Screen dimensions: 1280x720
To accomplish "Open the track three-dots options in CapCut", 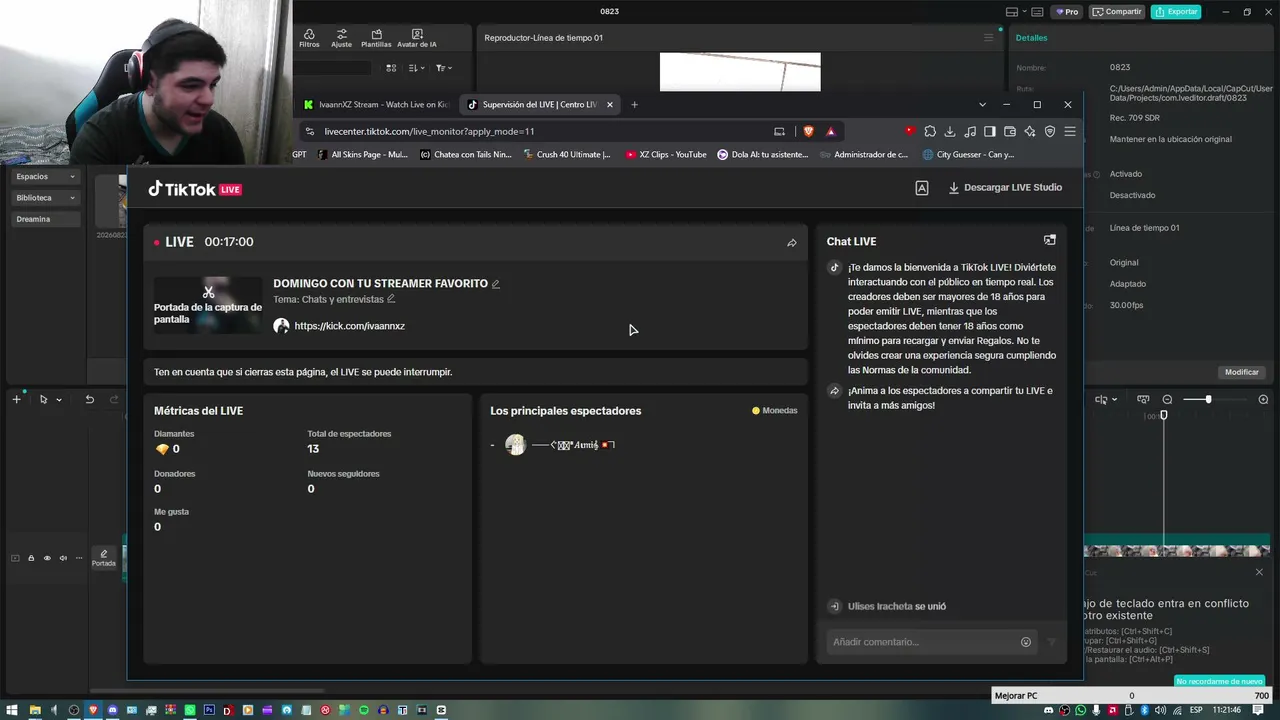I will point(78,558).
